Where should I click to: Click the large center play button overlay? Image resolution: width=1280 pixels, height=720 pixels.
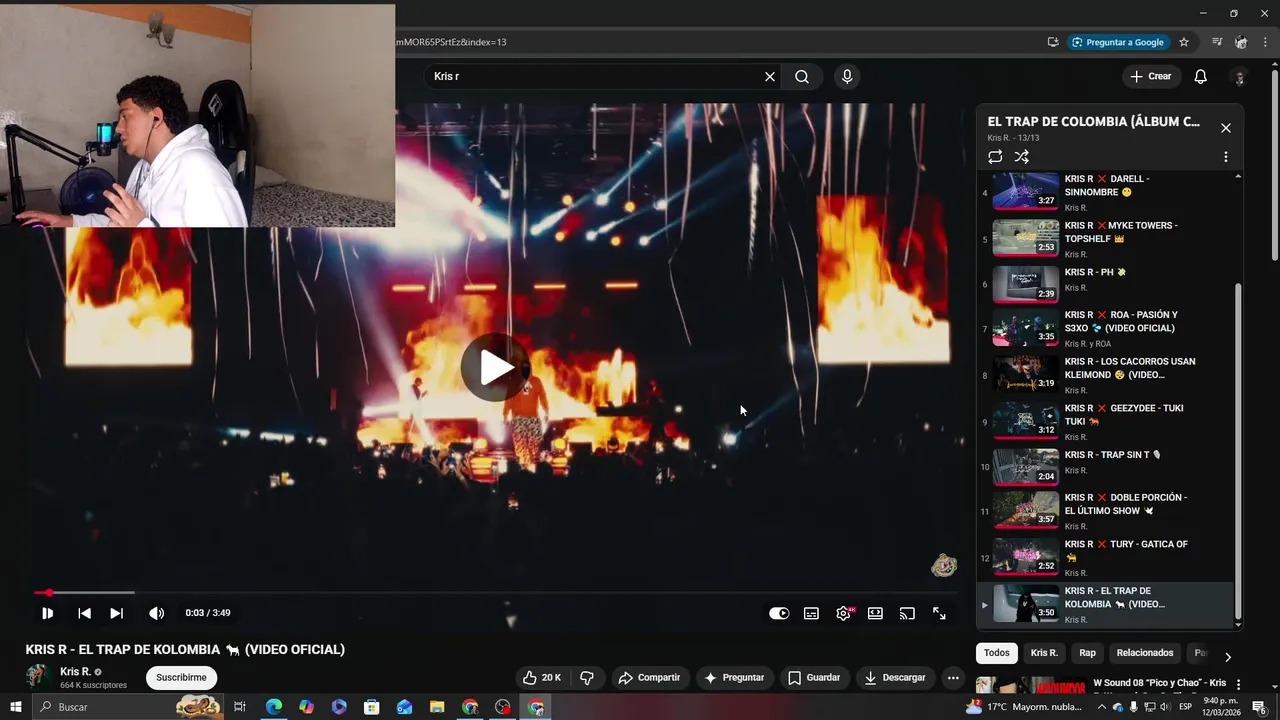[495, 367]
